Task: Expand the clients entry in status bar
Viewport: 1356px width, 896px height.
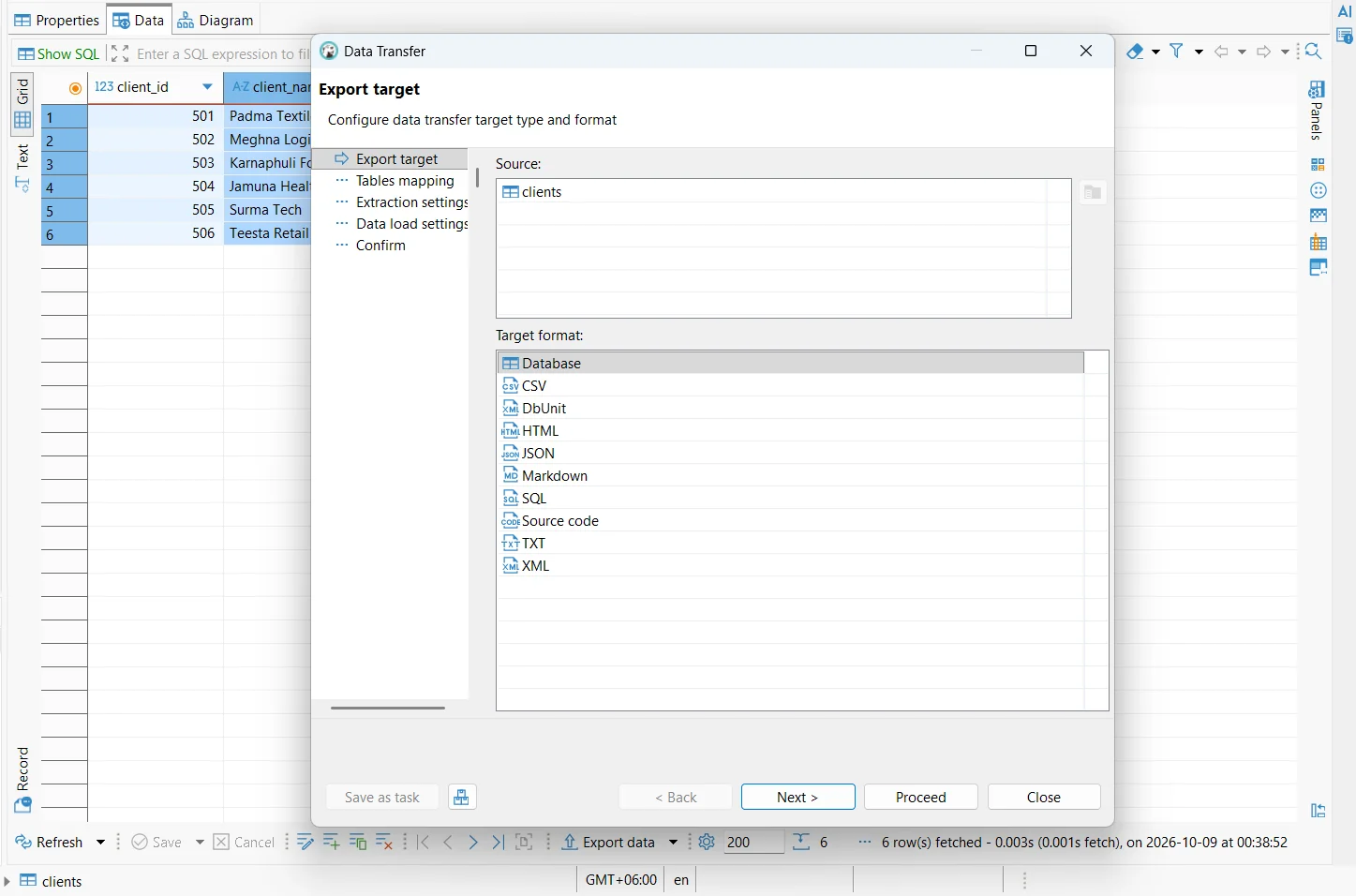Action: pyautogui.click(x=7, y=881)
